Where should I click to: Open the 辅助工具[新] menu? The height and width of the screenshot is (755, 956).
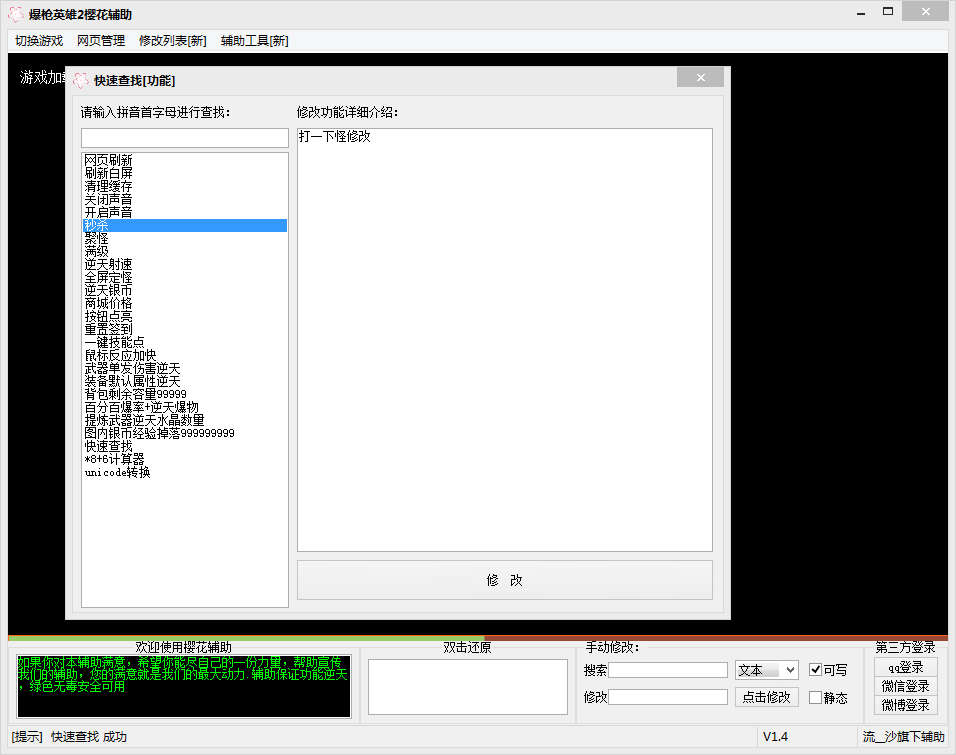click(254, 41)
